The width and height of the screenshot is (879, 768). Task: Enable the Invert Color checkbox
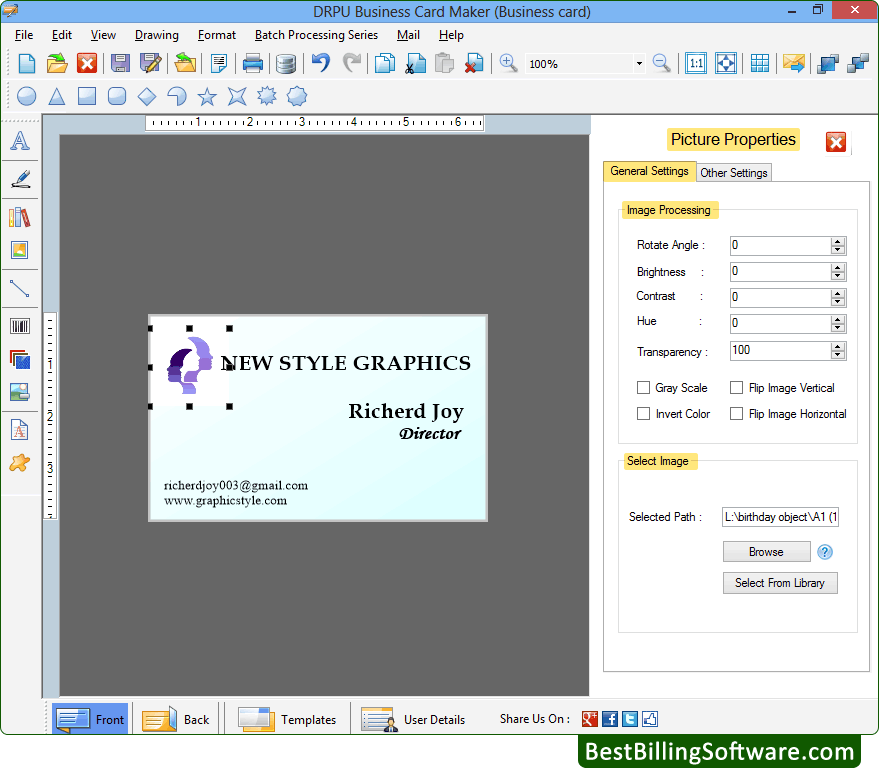[x=644, y=414]
